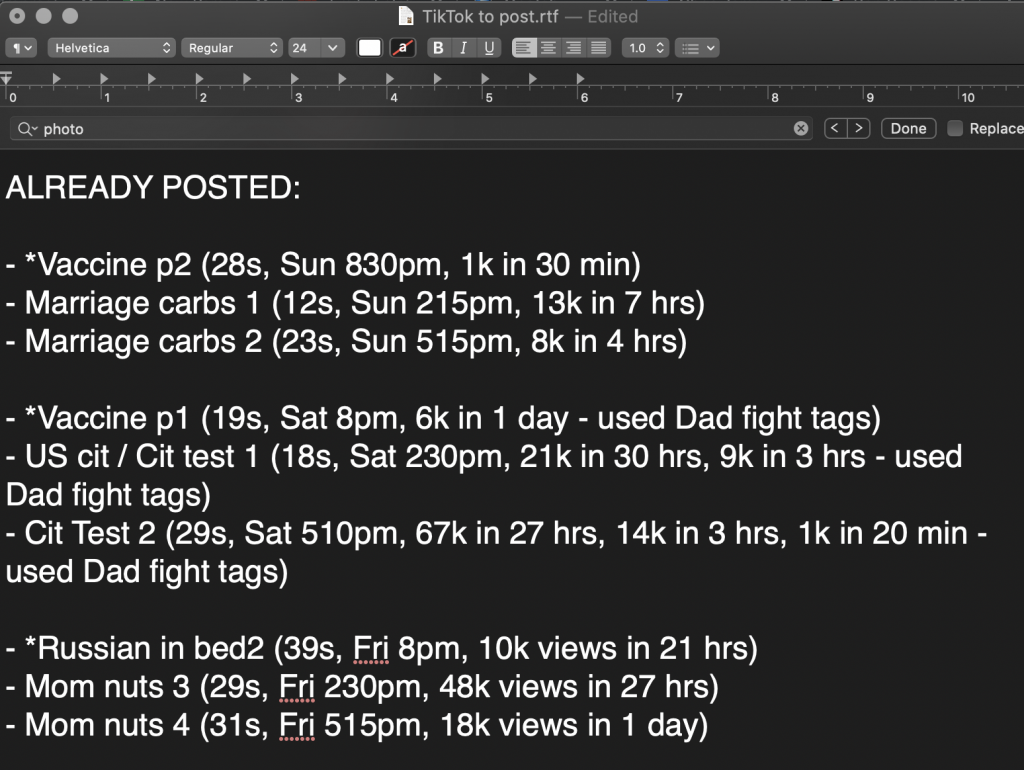1024x770 pixels.
Task: Justify the text alignment
Action: (599, 48)
